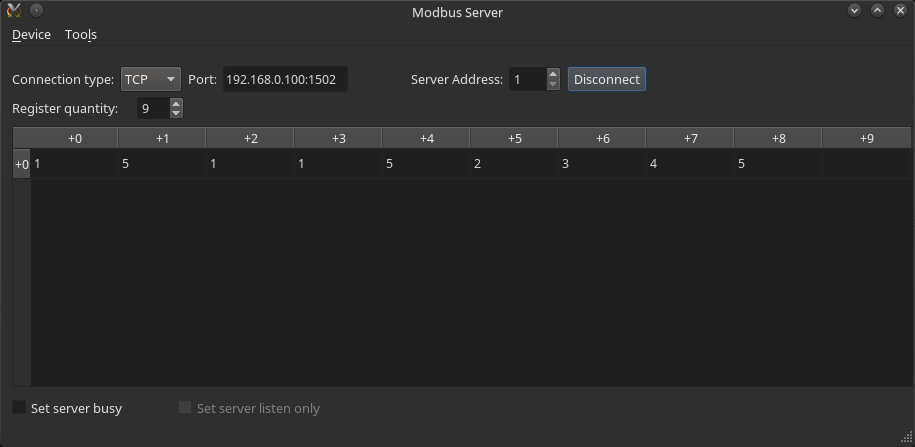Click the Register quantity value field
The image size is (915, 447).
tap(153, 109)
